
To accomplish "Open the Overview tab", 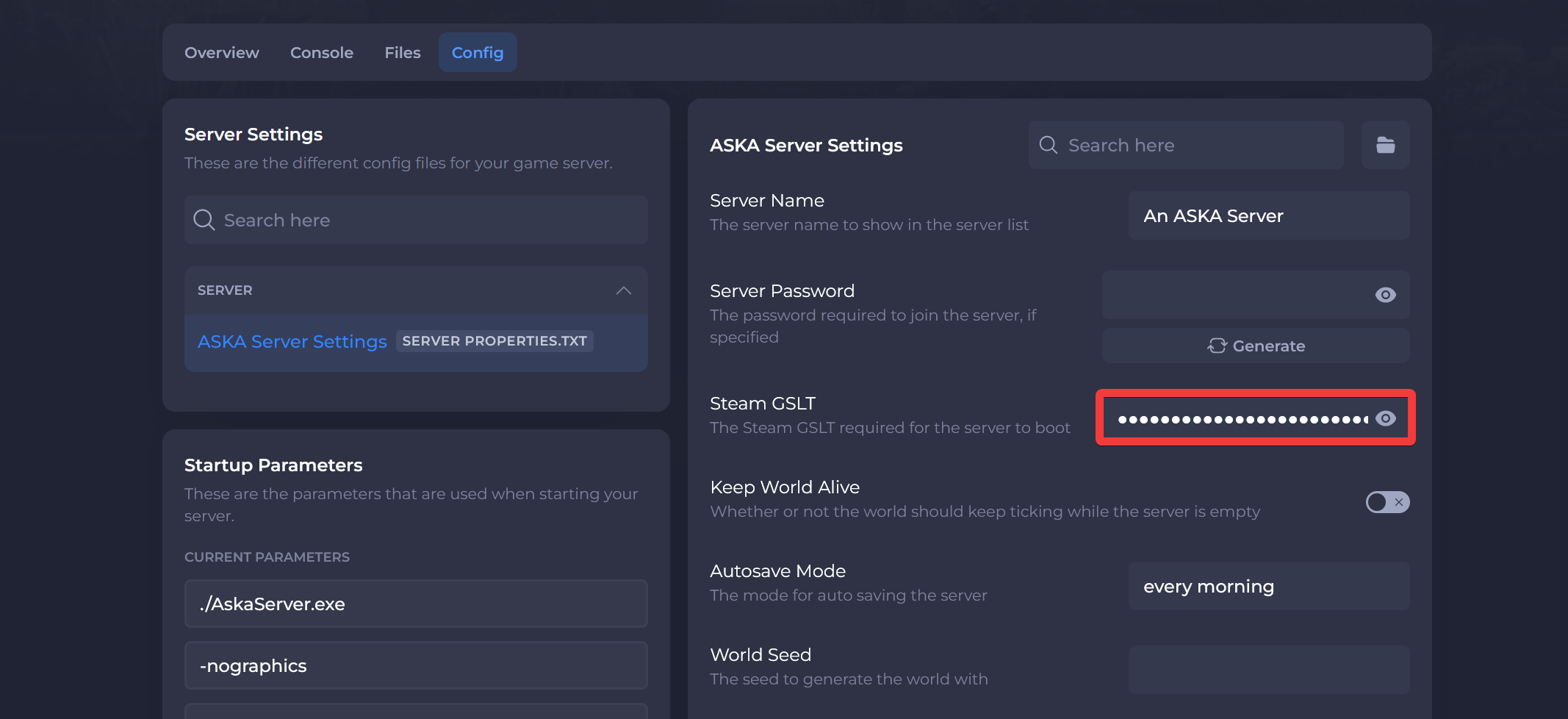I will coord(221,53).
